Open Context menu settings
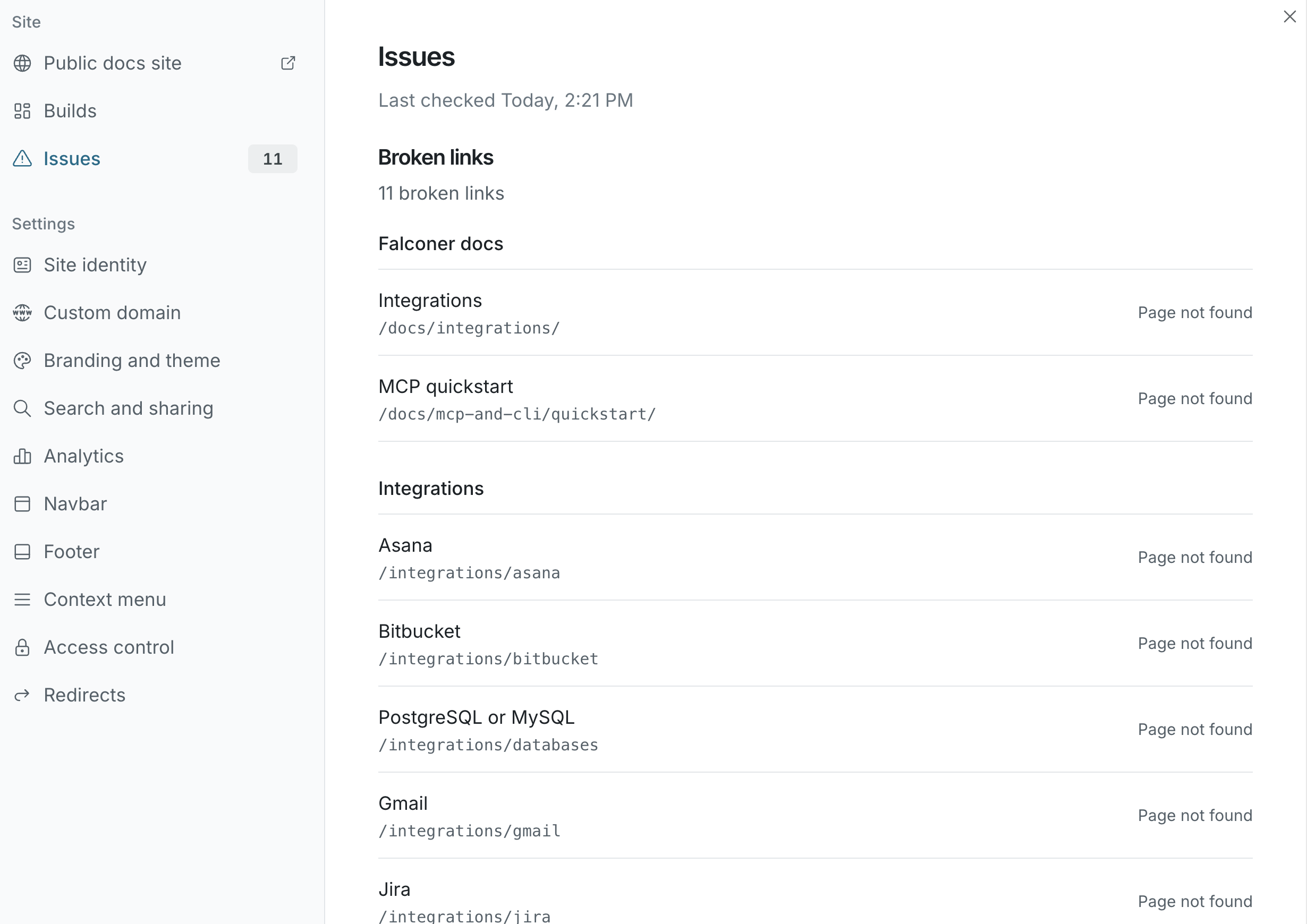Viewport: 1307px width, 924px height. pos(154,600)
